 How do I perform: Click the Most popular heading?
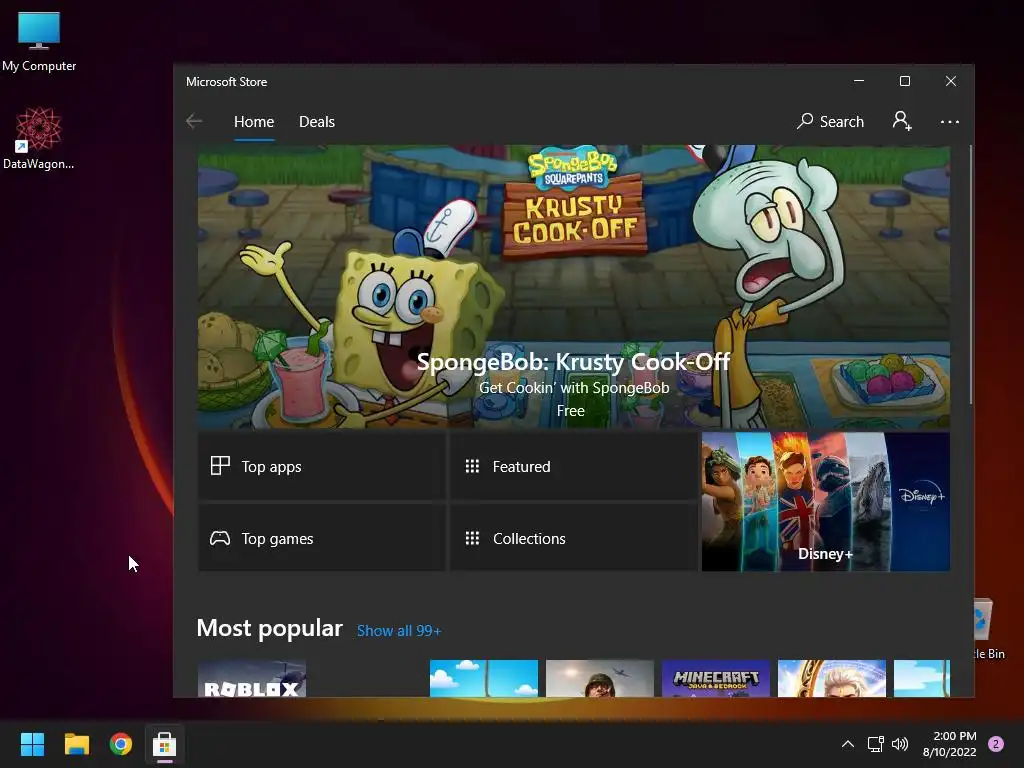(270, 628)
